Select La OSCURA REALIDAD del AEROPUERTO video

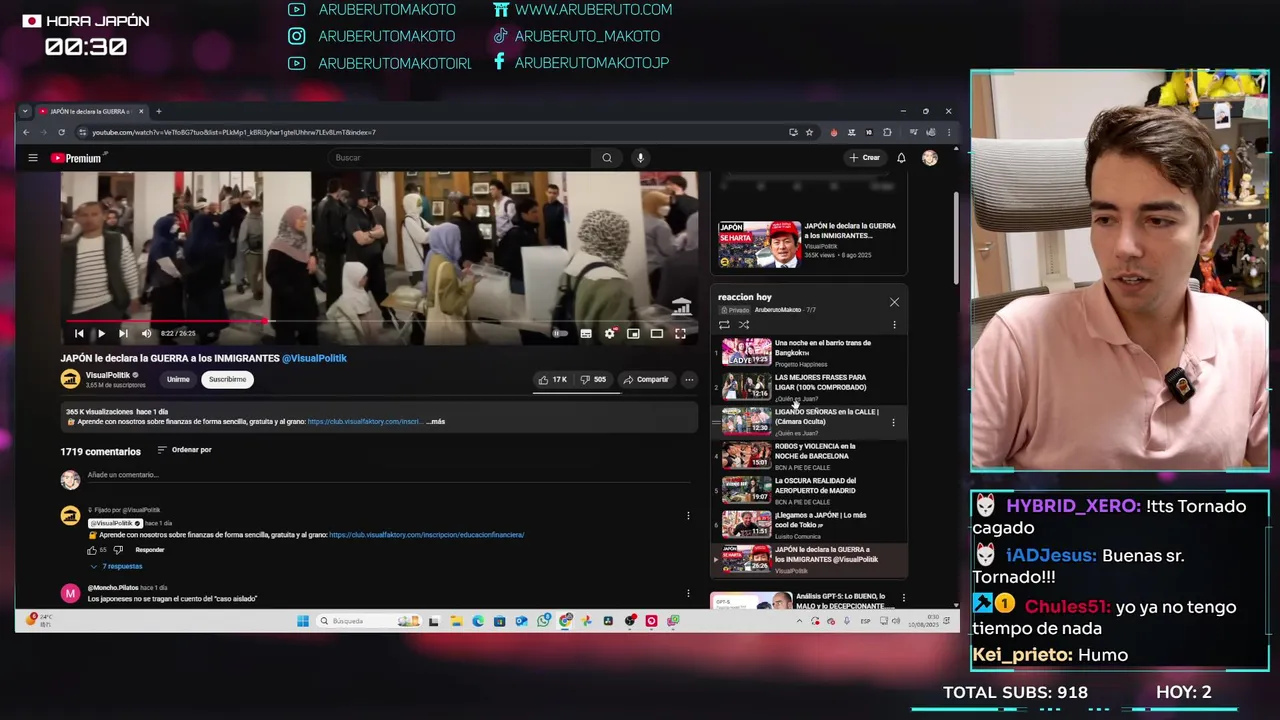click(x=810, y=490)
